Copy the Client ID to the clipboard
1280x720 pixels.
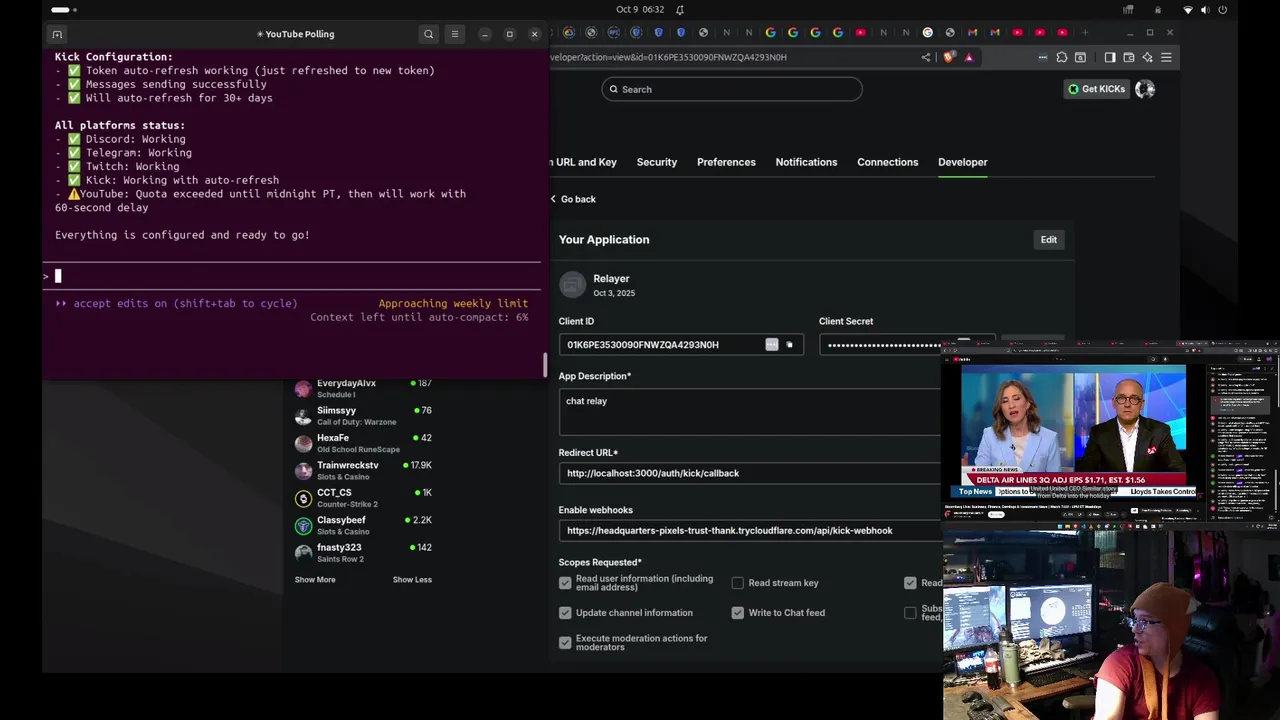tap(789, 345)
